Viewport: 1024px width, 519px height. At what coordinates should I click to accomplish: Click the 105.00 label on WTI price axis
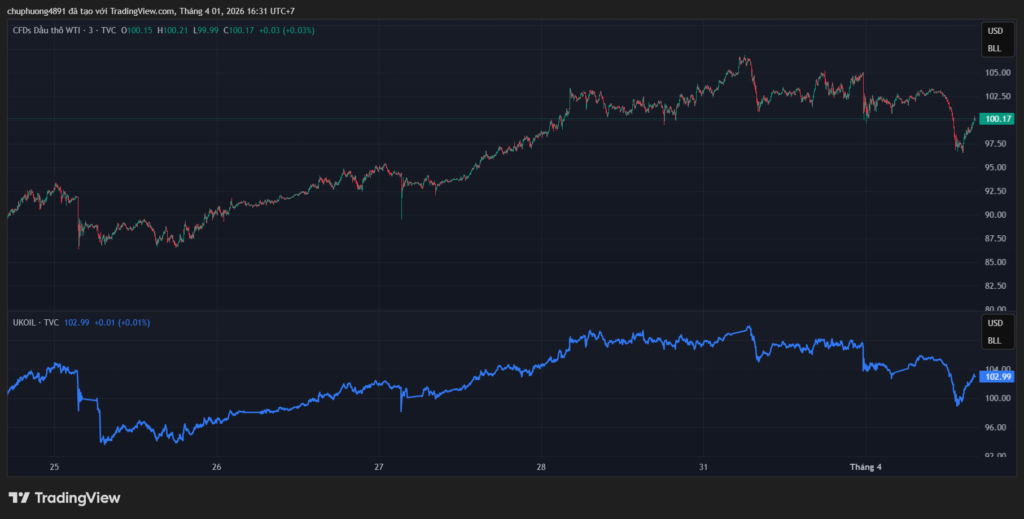(997, 73)
